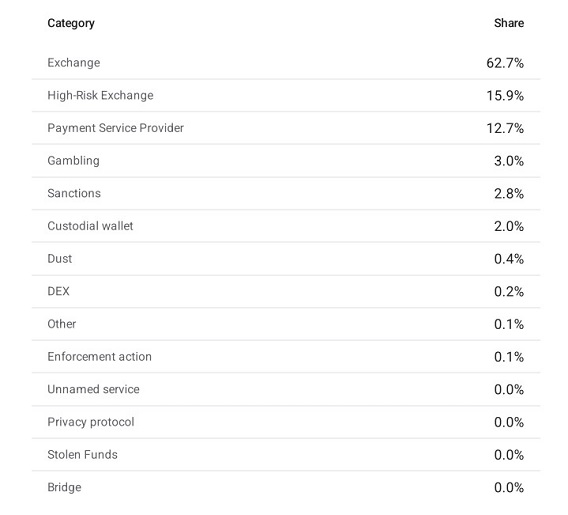Select the Exchange category row

(x=286, y=63)
